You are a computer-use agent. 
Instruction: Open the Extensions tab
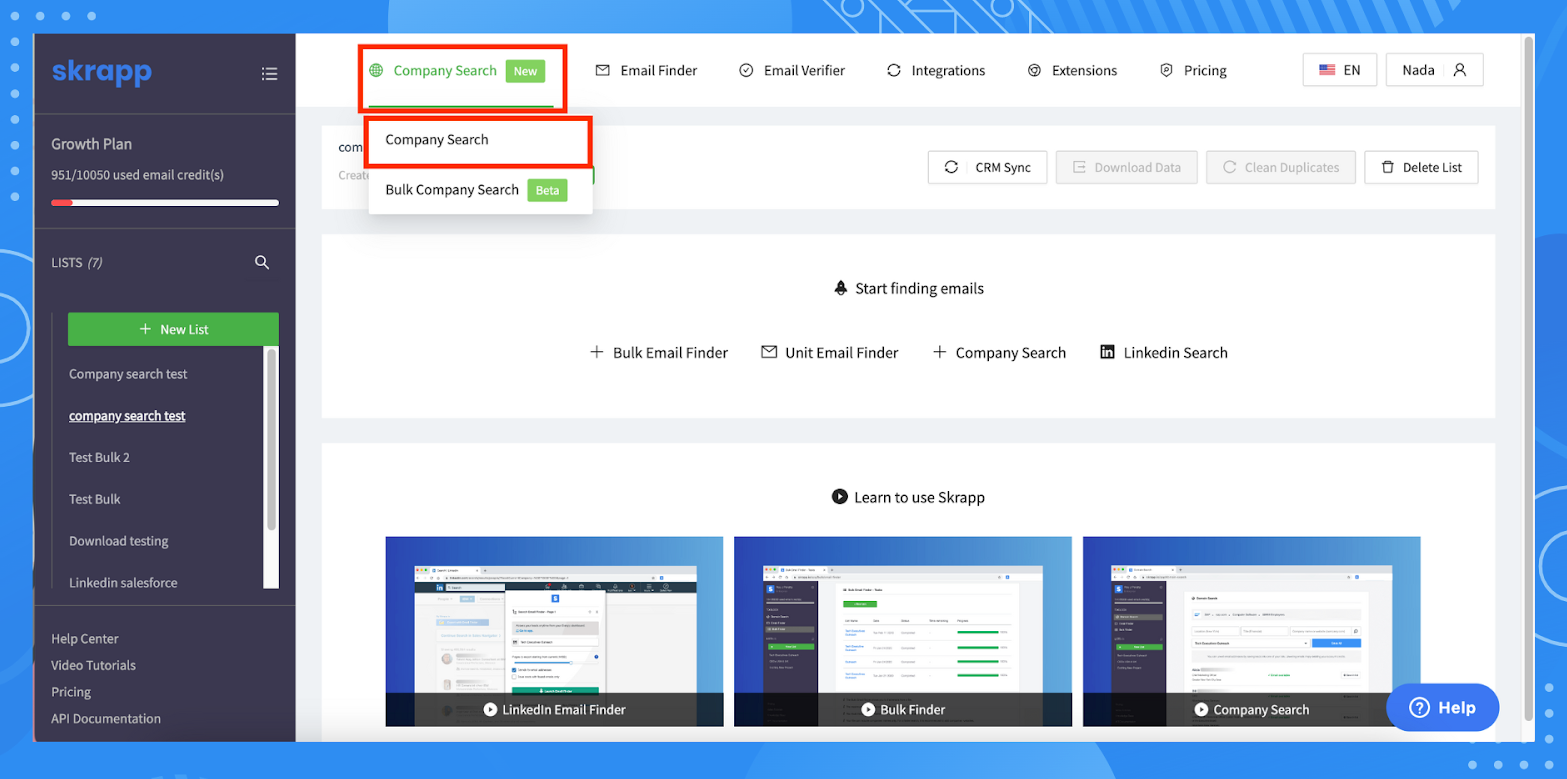click(1072, 70)
